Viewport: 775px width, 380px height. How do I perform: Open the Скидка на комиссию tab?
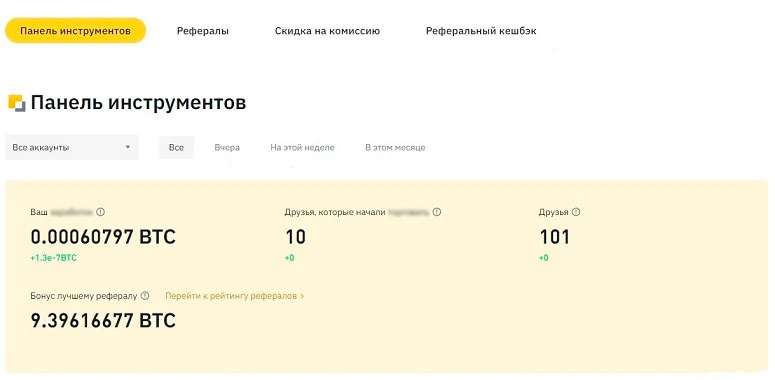[327, 31]
